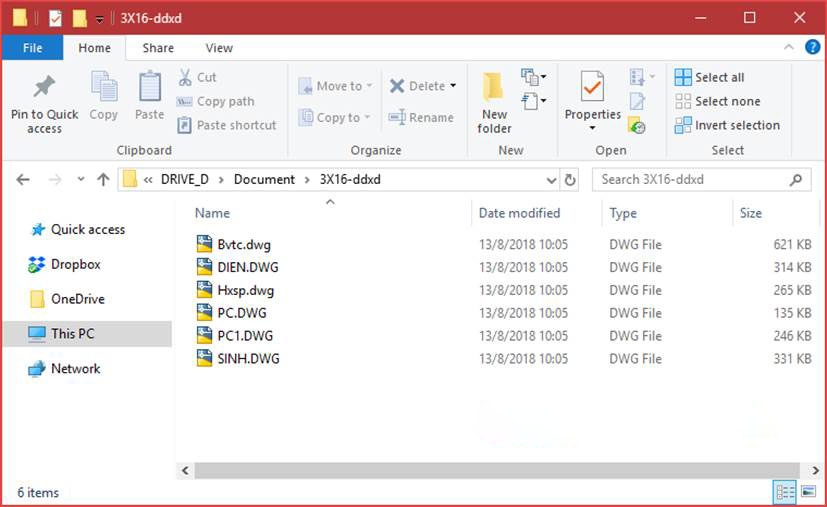The image size is (827, 507).
Task: Expand the Delete dropdown arrow
Action: [x=453, y=85]
